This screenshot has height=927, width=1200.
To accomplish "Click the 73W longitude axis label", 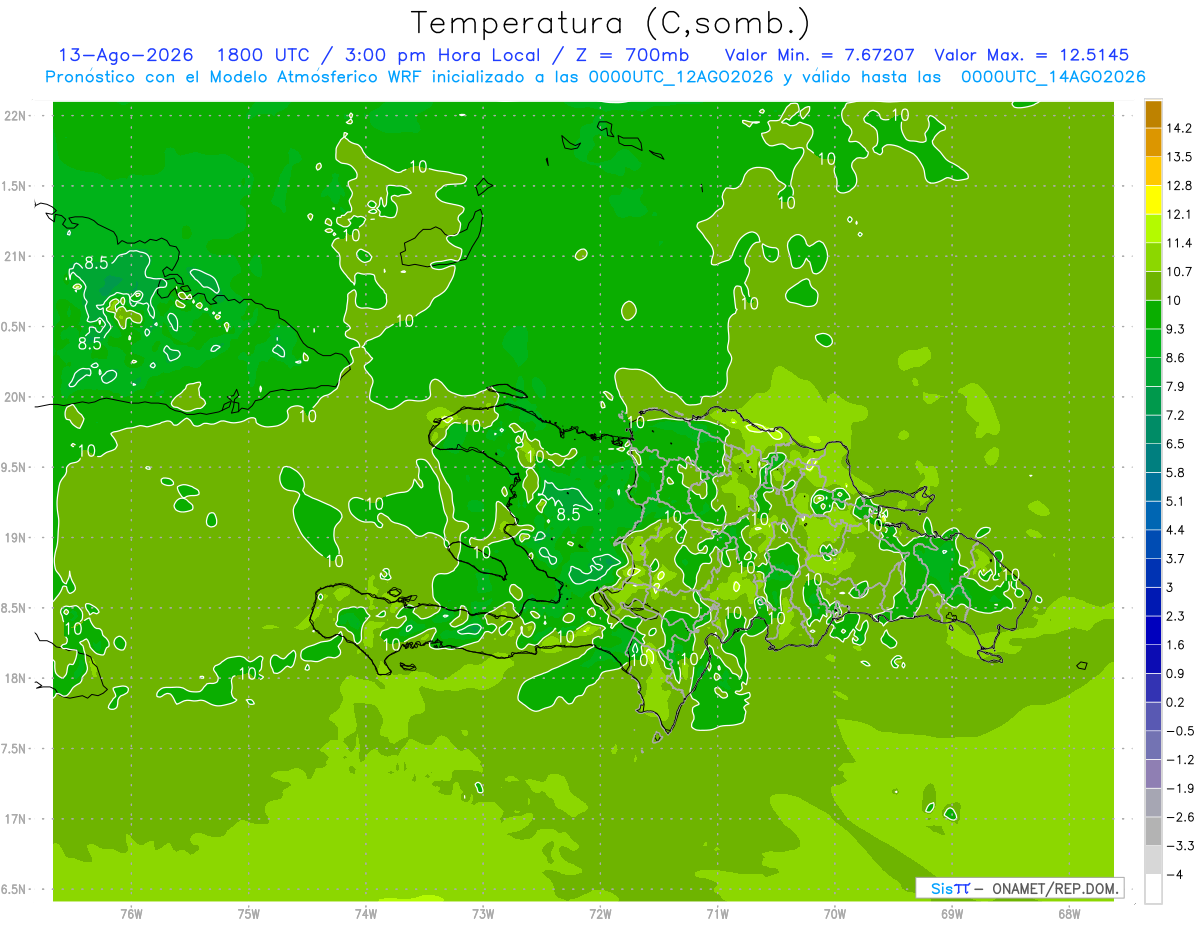I will 483,913.
